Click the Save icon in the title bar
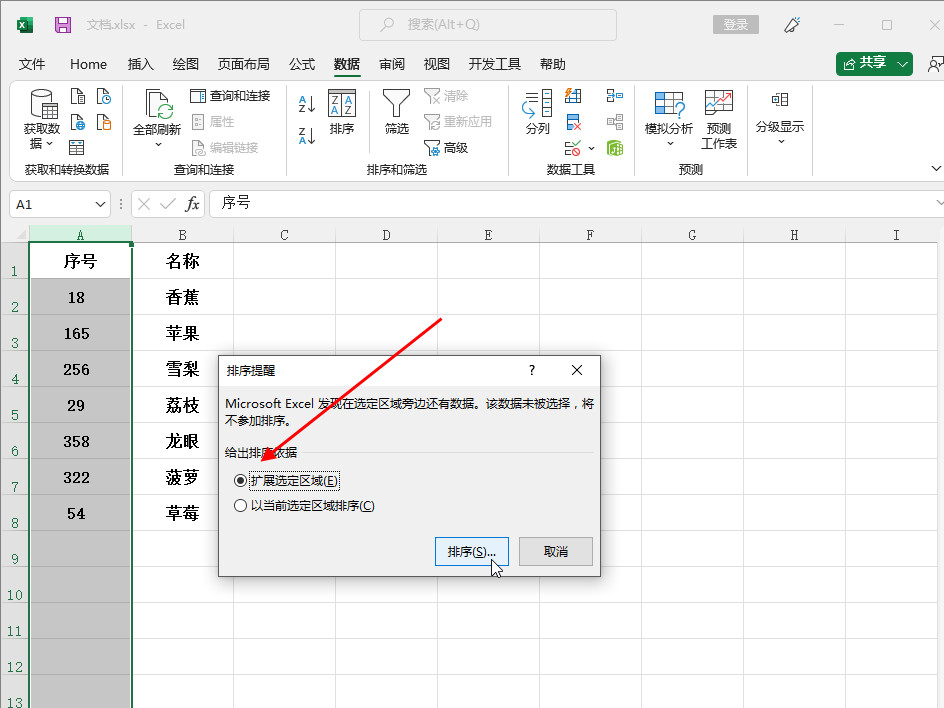The width and height of the screenshot is (944, 708). click(x=63, y=25)
